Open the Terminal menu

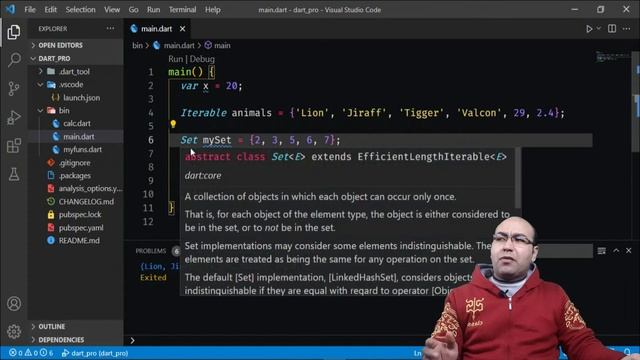click(x=182, y=9)
